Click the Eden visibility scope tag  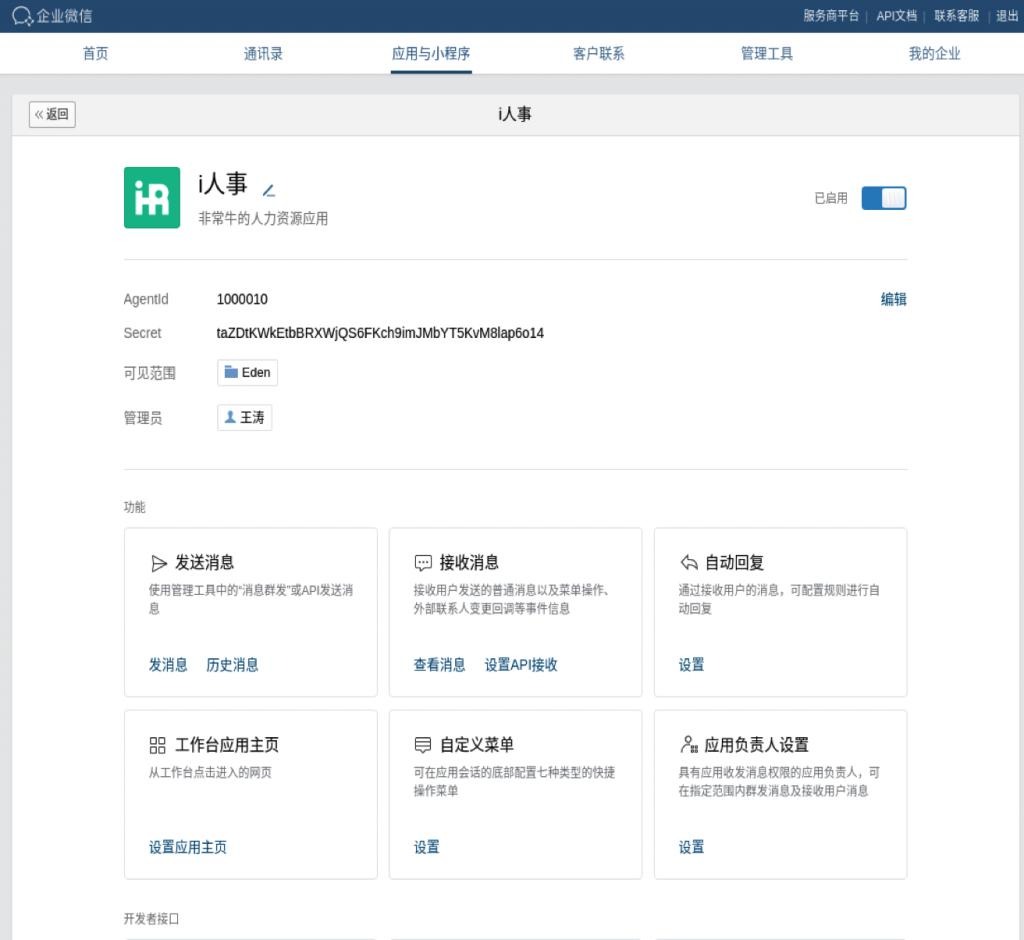tap(248, 372)
